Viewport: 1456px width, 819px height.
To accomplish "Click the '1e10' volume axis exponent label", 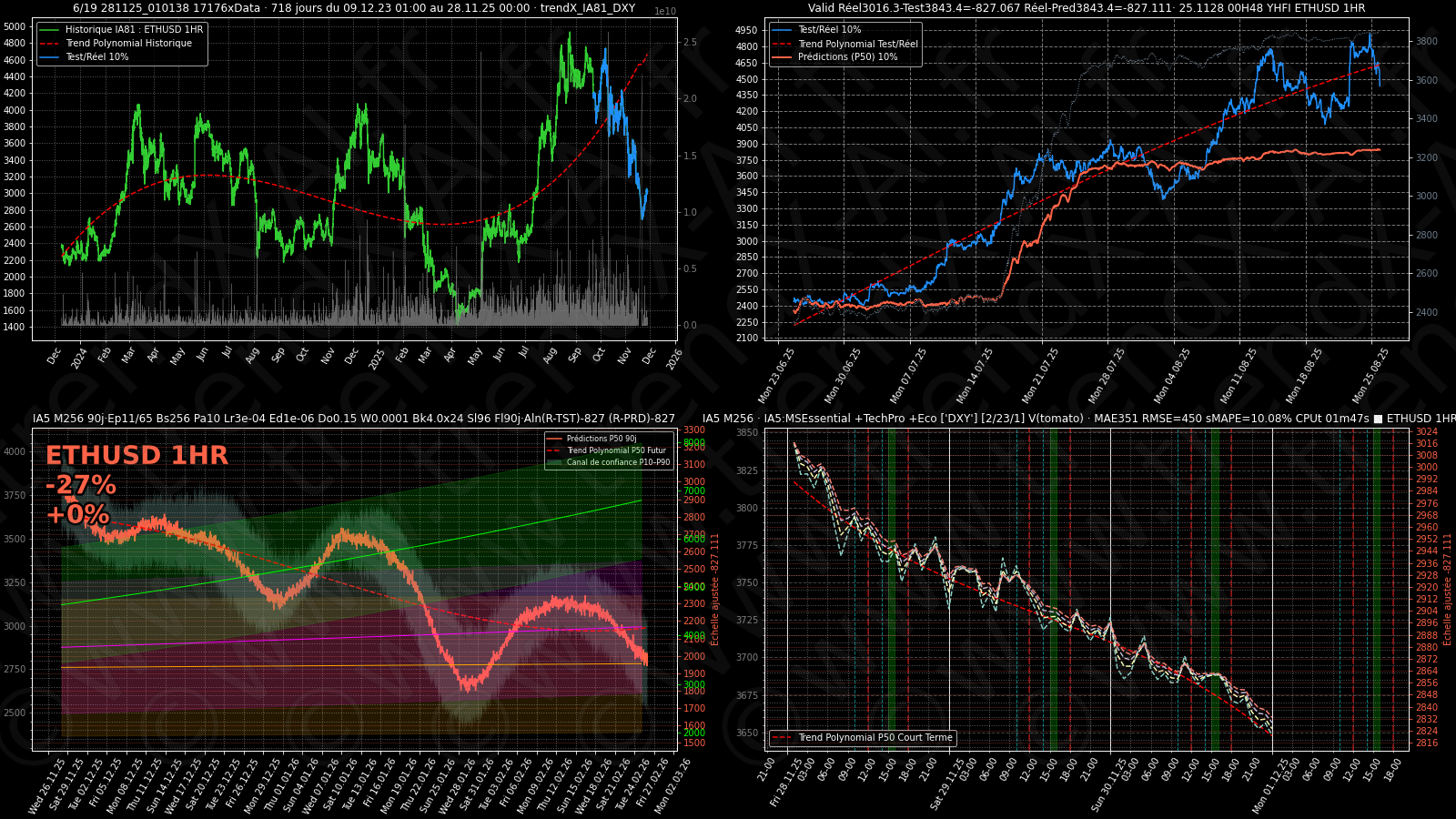I will (665, 12).
